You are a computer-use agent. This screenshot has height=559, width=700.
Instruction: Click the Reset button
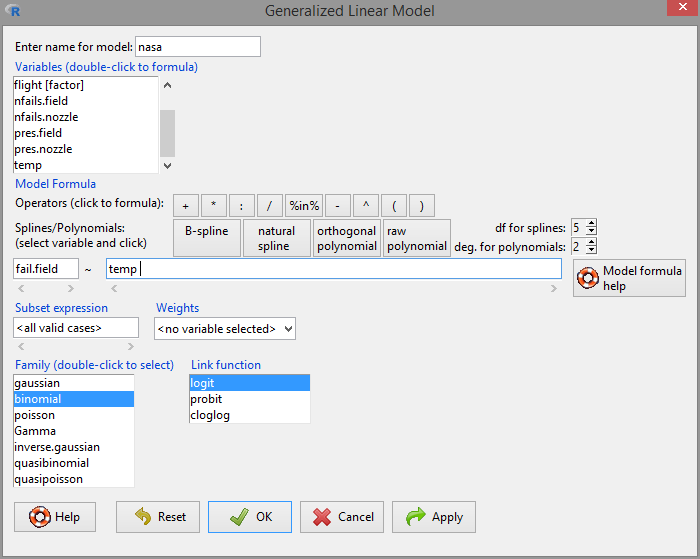pos(158,517)
